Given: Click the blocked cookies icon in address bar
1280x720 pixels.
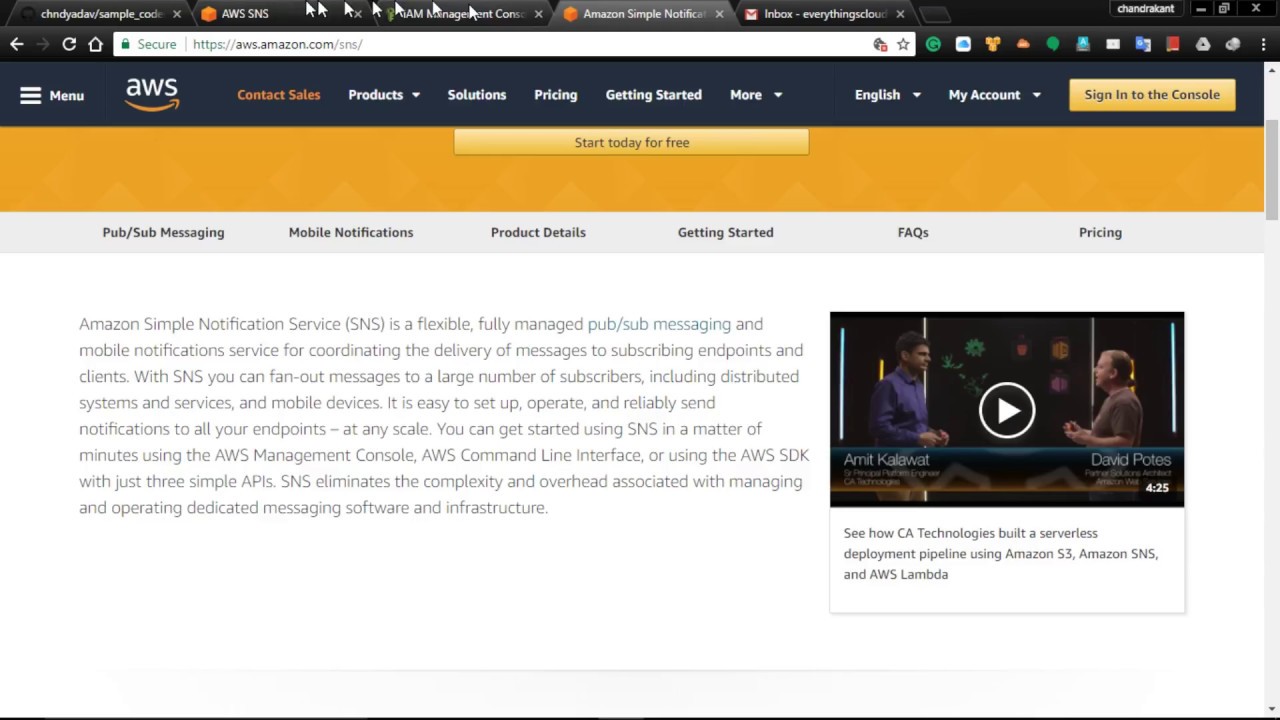Looking at the screenshot, I should (x=880, y=44).
